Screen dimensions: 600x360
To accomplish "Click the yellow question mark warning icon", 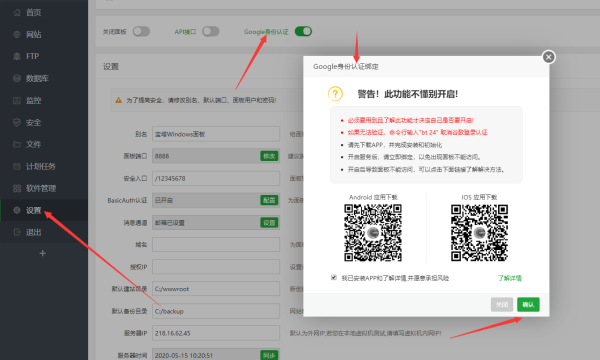I will pos(335,94).
